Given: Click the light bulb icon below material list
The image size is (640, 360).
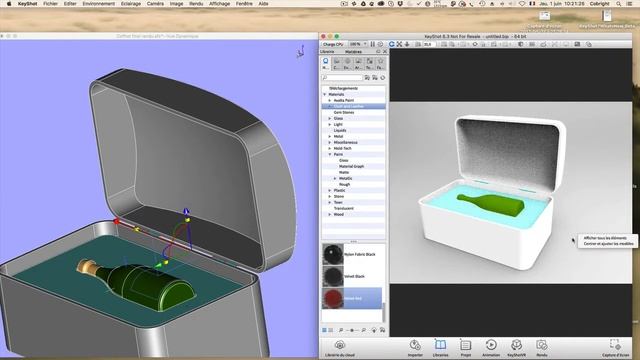Looking at the screenshot, I should (374, 330).
